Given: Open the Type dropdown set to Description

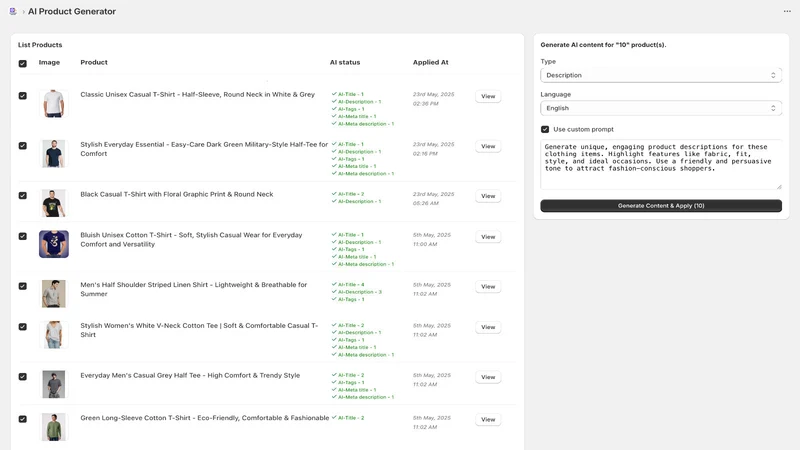Looking at the screenshot, I should tap(661, 75).
